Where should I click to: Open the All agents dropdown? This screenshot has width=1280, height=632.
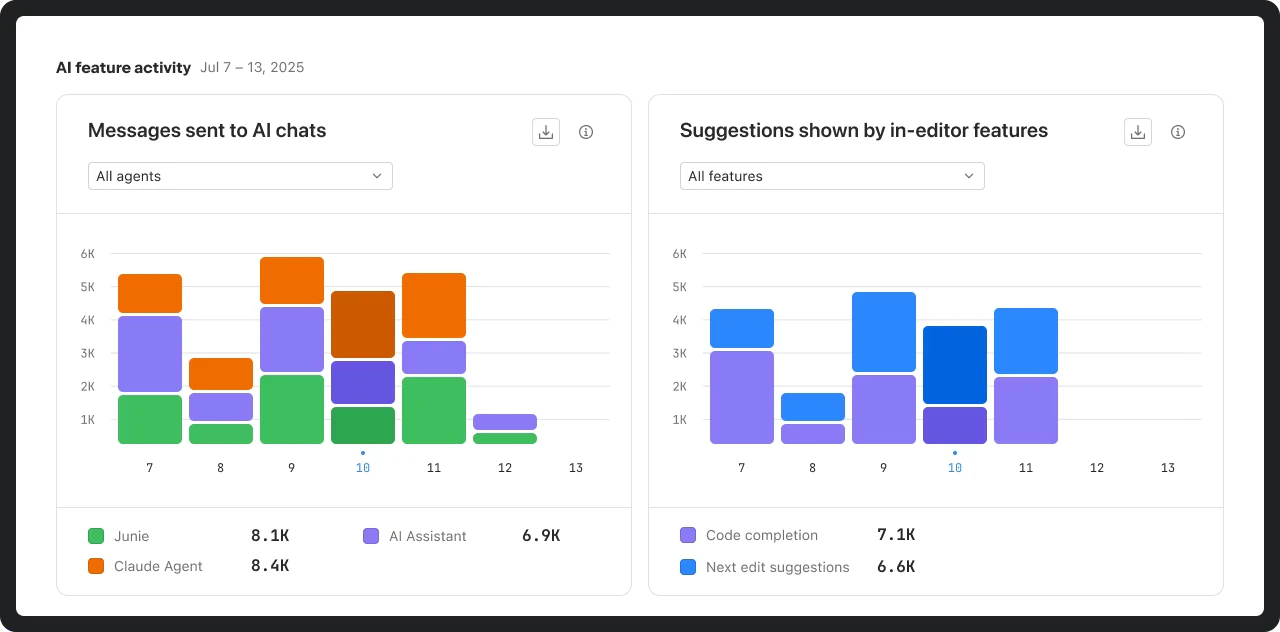point(240,176)
